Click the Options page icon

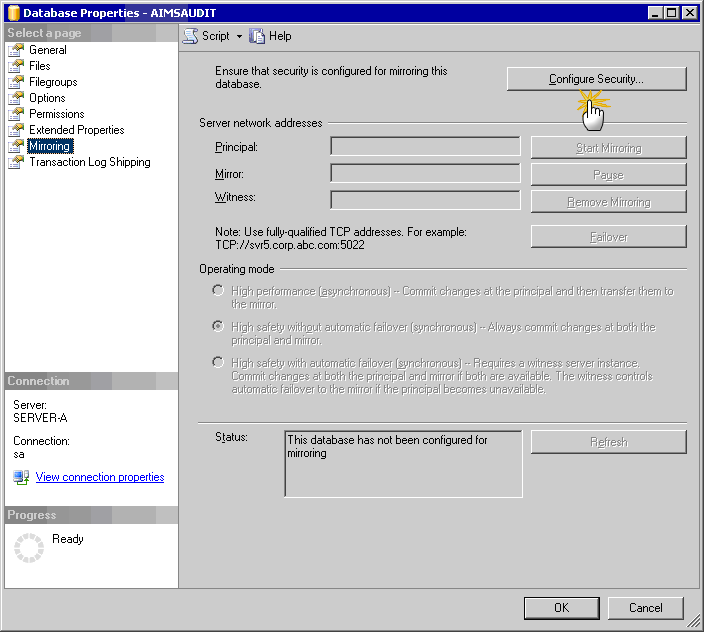tap(16, 98)
